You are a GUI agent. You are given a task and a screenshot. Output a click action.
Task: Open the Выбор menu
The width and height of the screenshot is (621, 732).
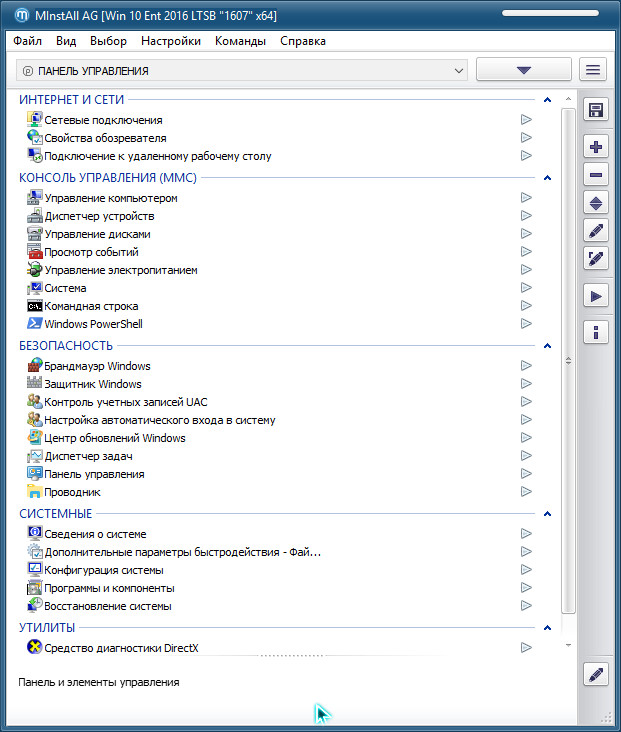pos(108,41)
